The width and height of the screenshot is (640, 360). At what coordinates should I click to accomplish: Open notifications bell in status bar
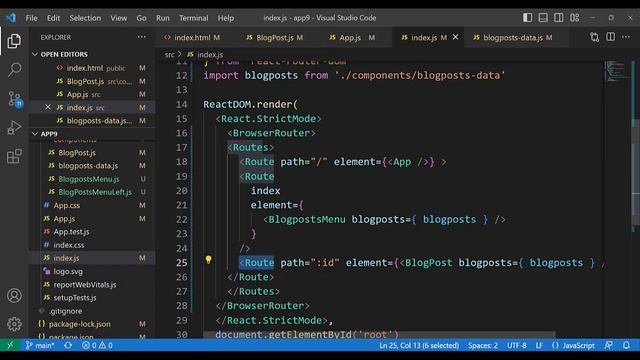[x=626, y=345]
